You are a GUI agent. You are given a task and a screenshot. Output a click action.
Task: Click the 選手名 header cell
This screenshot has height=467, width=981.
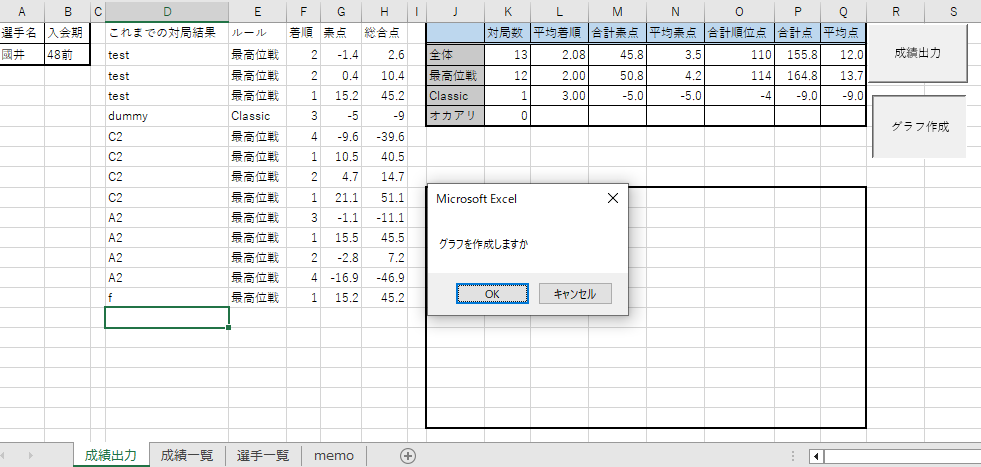(x=22, y=33)
